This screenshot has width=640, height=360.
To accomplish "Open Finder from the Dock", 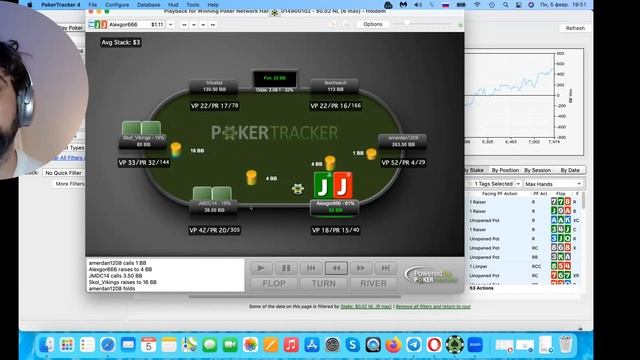I will tap(47, 345).
